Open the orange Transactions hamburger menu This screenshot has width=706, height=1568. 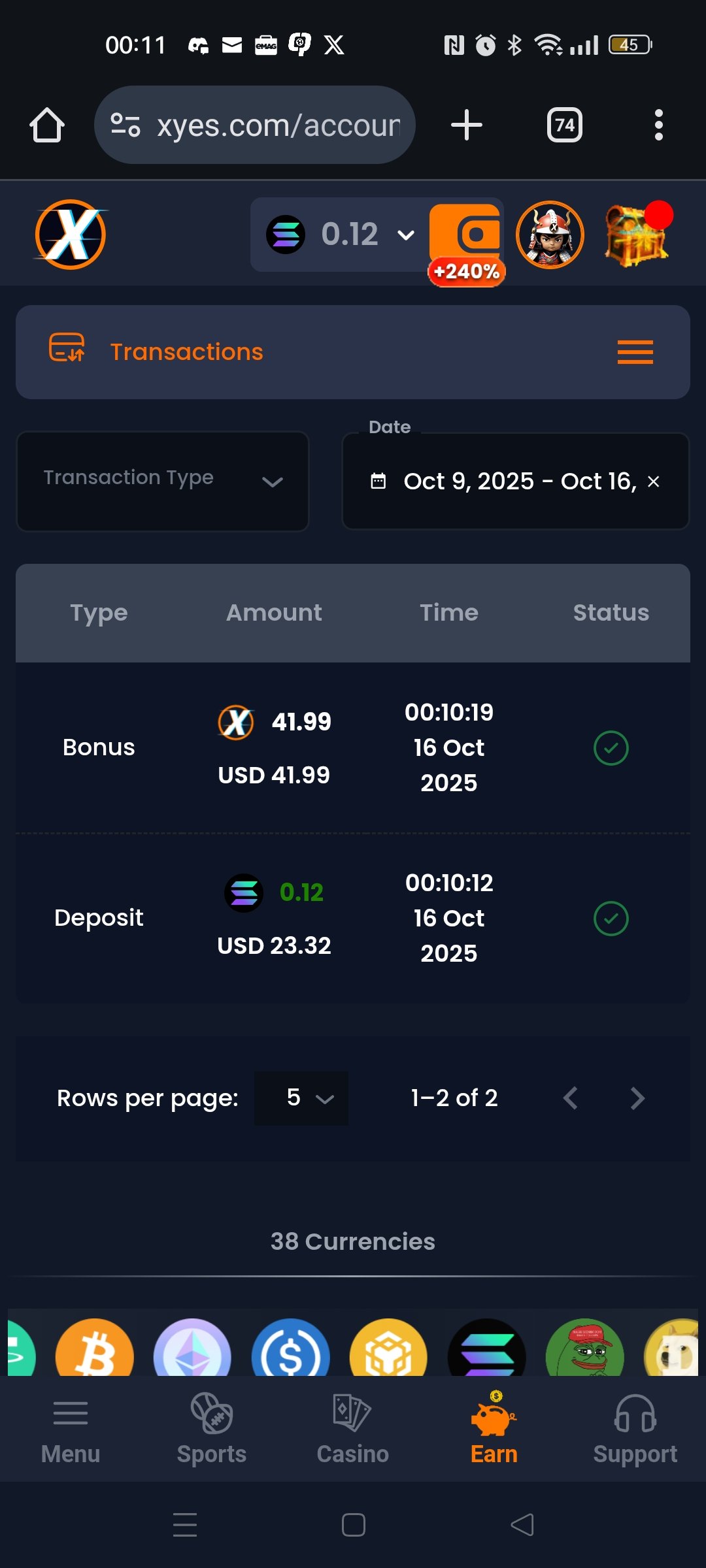635,352
